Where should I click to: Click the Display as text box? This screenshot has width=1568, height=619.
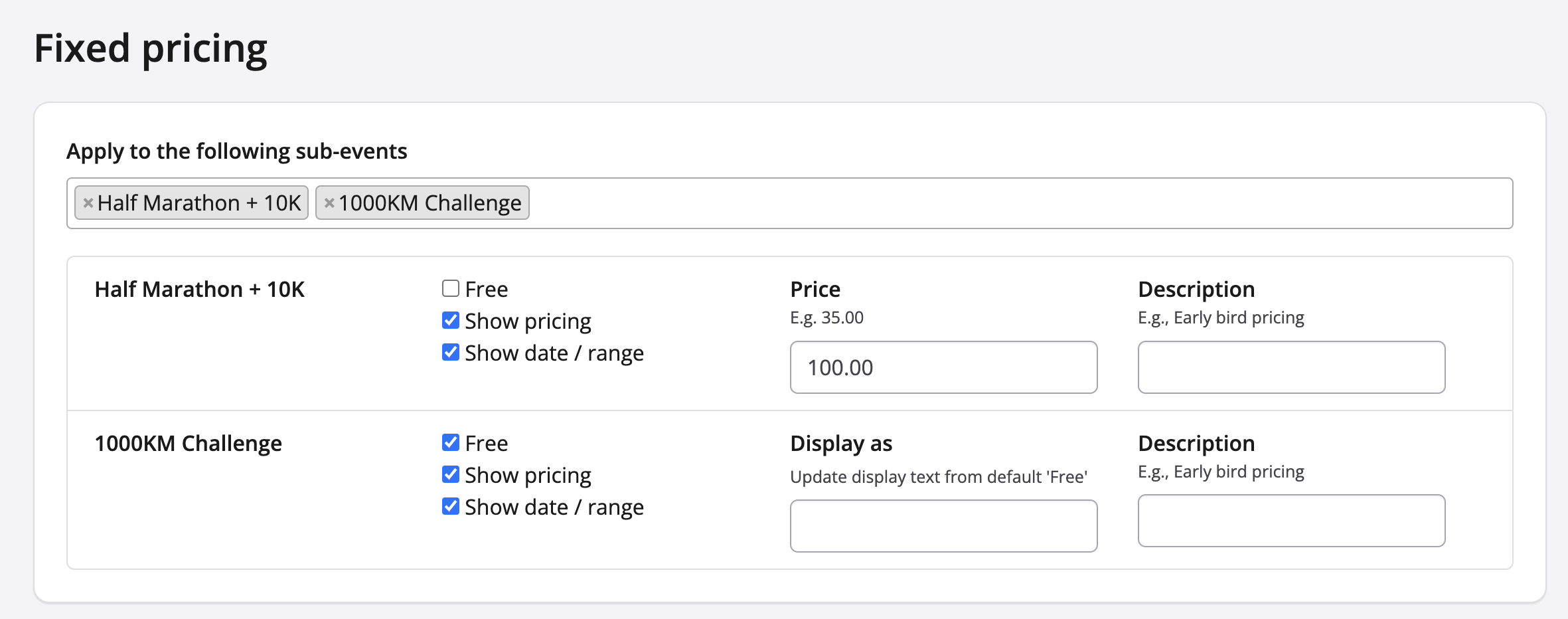pyautogui.click(x=943, y=526)
